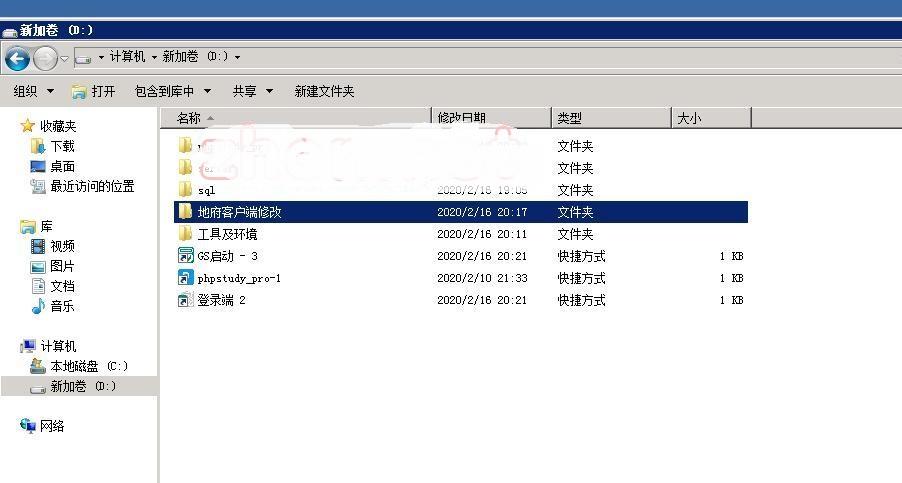The width and height of the screenshot is (902, 483).
Task: Sort files by 类型 column header
Action: point(609,118)
